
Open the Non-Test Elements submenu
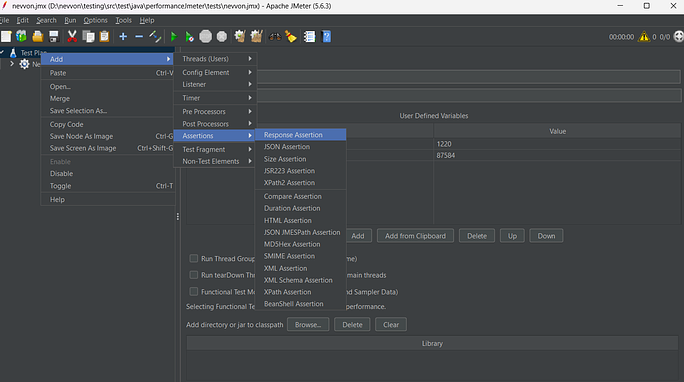coord(215,161)
